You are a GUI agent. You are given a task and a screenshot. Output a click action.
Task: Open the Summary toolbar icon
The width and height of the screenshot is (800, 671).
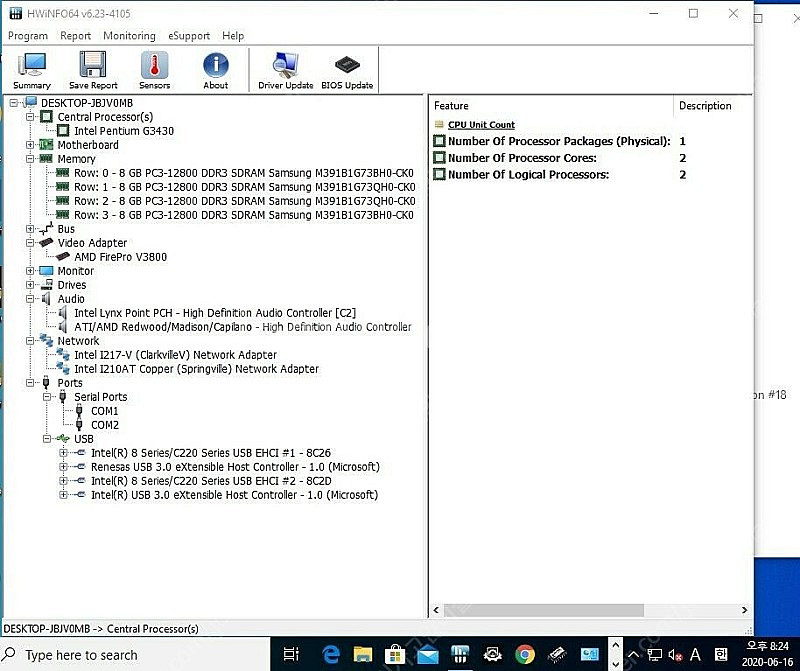32,70
